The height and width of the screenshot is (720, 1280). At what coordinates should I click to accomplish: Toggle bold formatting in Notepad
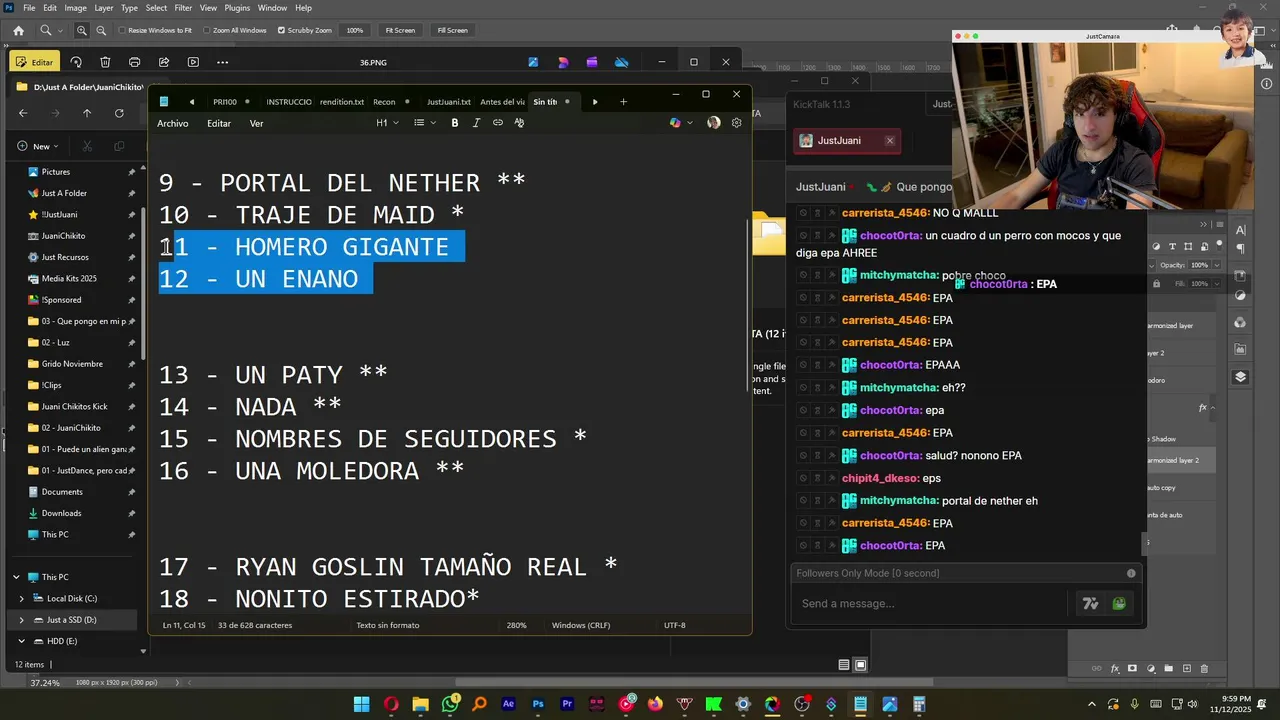455,123
